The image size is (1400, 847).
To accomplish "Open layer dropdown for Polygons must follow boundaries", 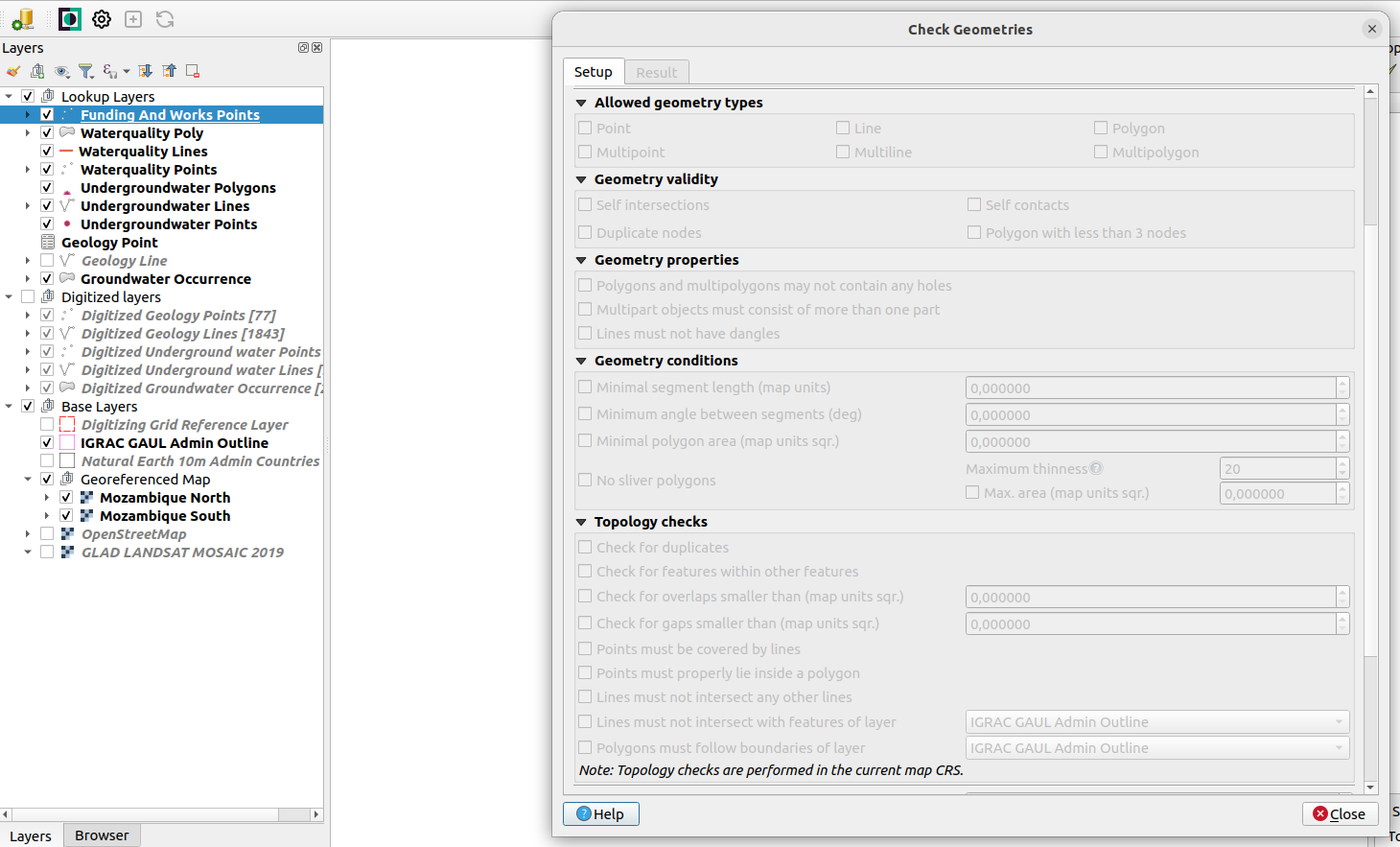I will click(x=1340, y=748).
